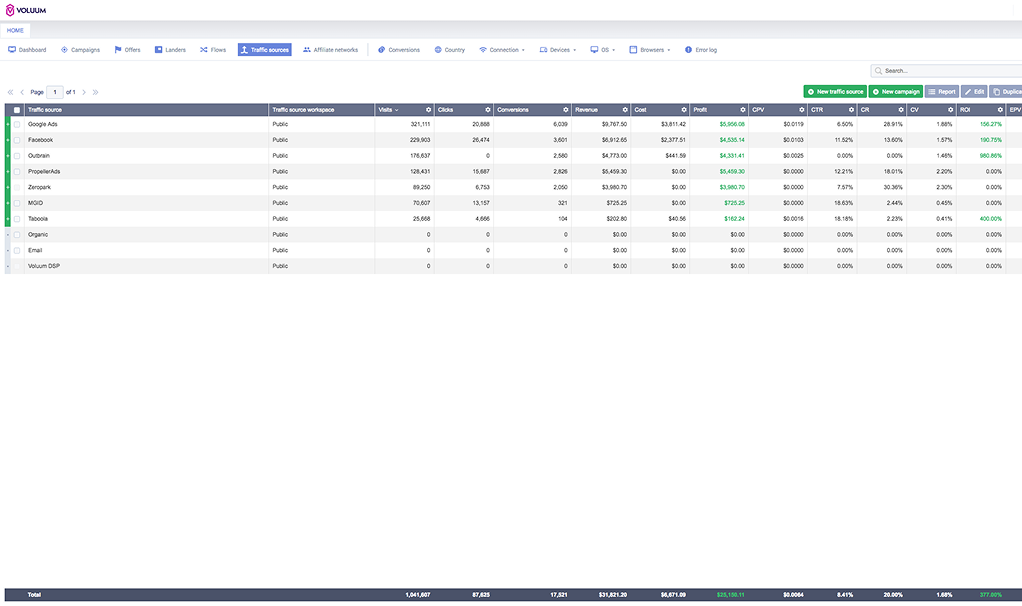1022x606 pixels.
Task: Open Cost column settings gear
Action: click(684, 110)
